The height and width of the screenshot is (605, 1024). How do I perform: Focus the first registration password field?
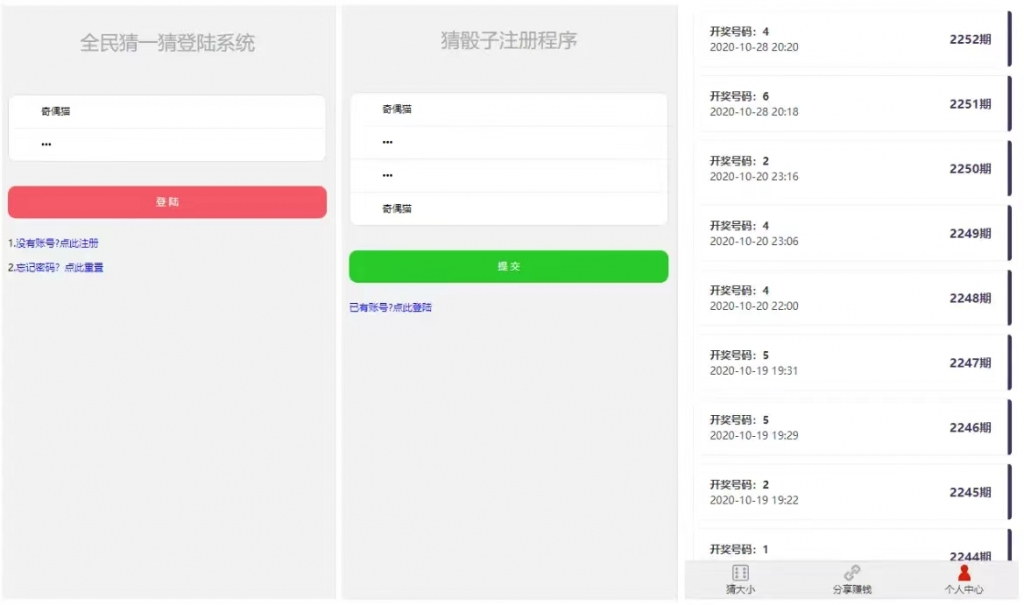pyautogui.click(x=509, y=142)
